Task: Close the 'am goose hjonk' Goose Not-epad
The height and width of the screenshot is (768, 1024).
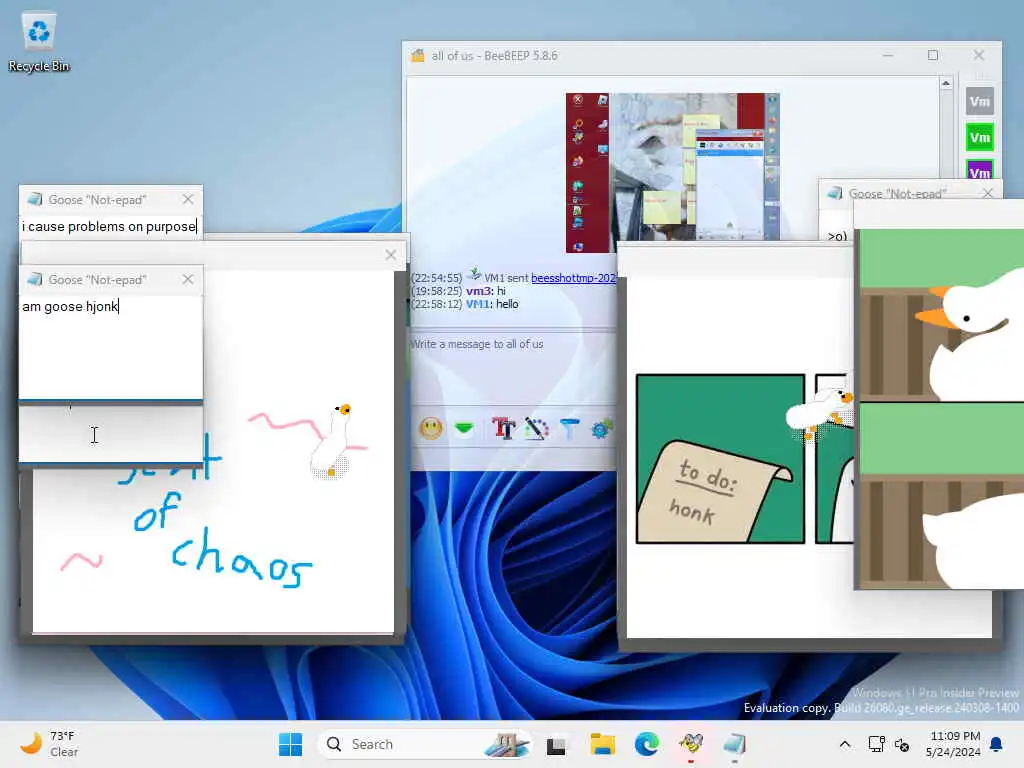Action: pos(188,279)
